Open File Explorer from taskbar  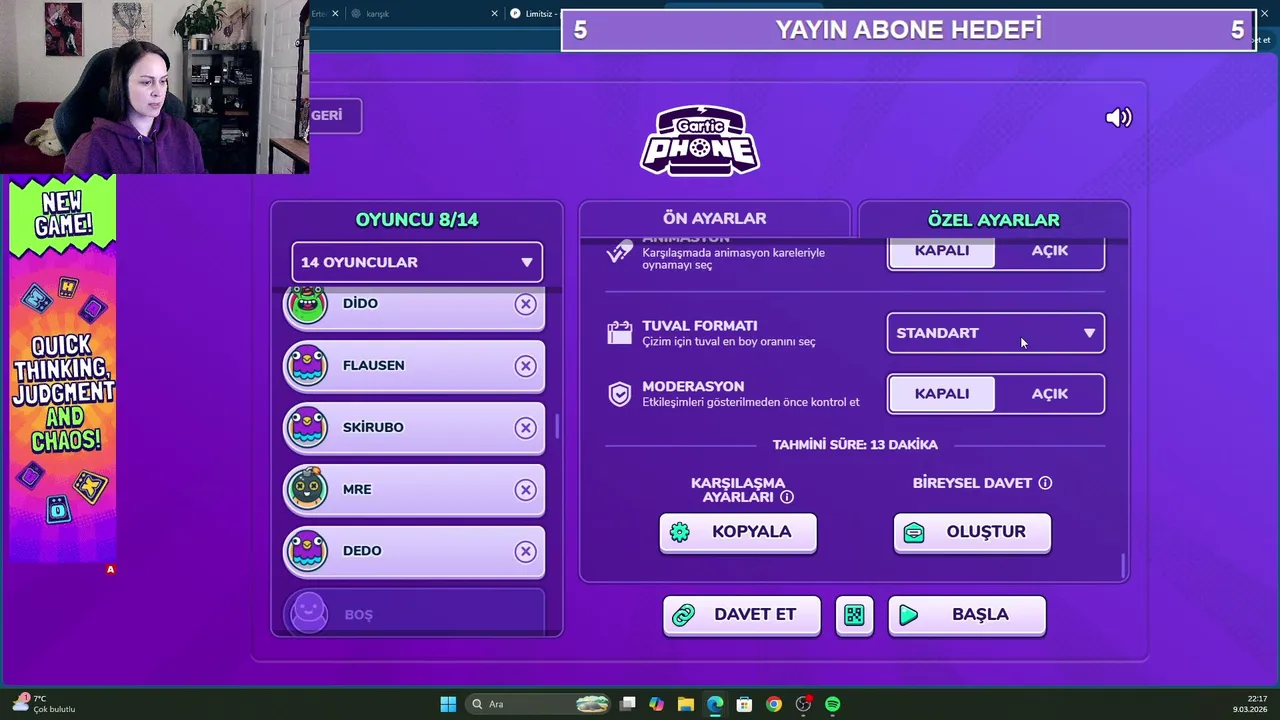point(685,704)
